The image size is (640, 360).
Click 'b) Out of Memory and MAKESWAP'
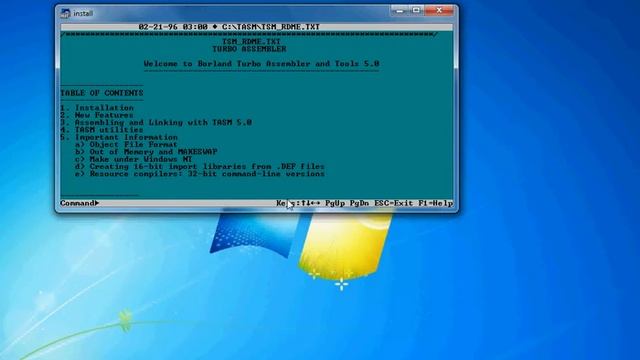[146, 152]
